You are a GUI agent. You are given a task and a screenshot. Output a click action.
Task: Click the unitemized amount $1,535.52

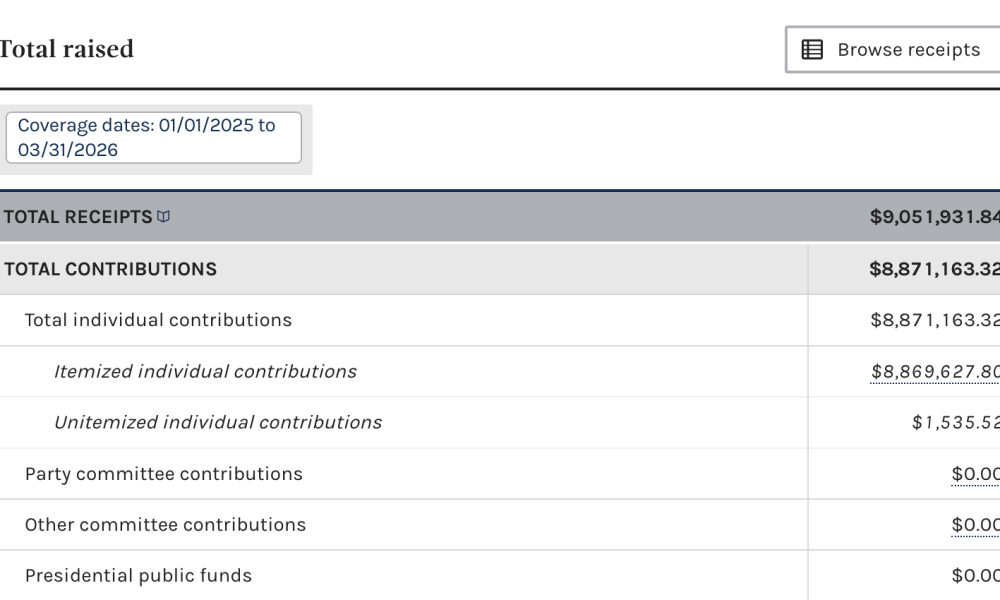click(x=955, y=423)
